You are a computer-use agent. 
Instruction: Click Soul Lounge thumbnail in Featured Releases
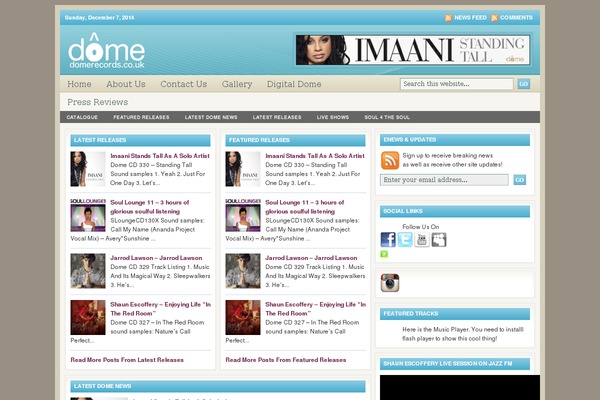(x=243, y=215)
